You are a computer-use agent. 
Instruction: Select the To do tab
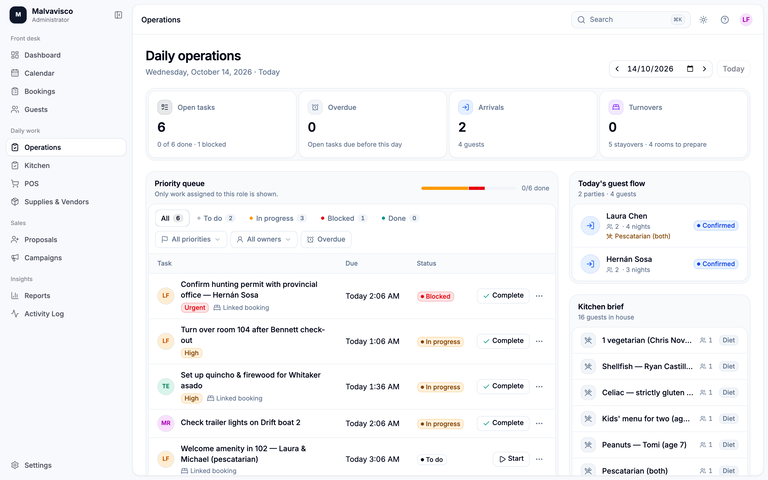216,218
